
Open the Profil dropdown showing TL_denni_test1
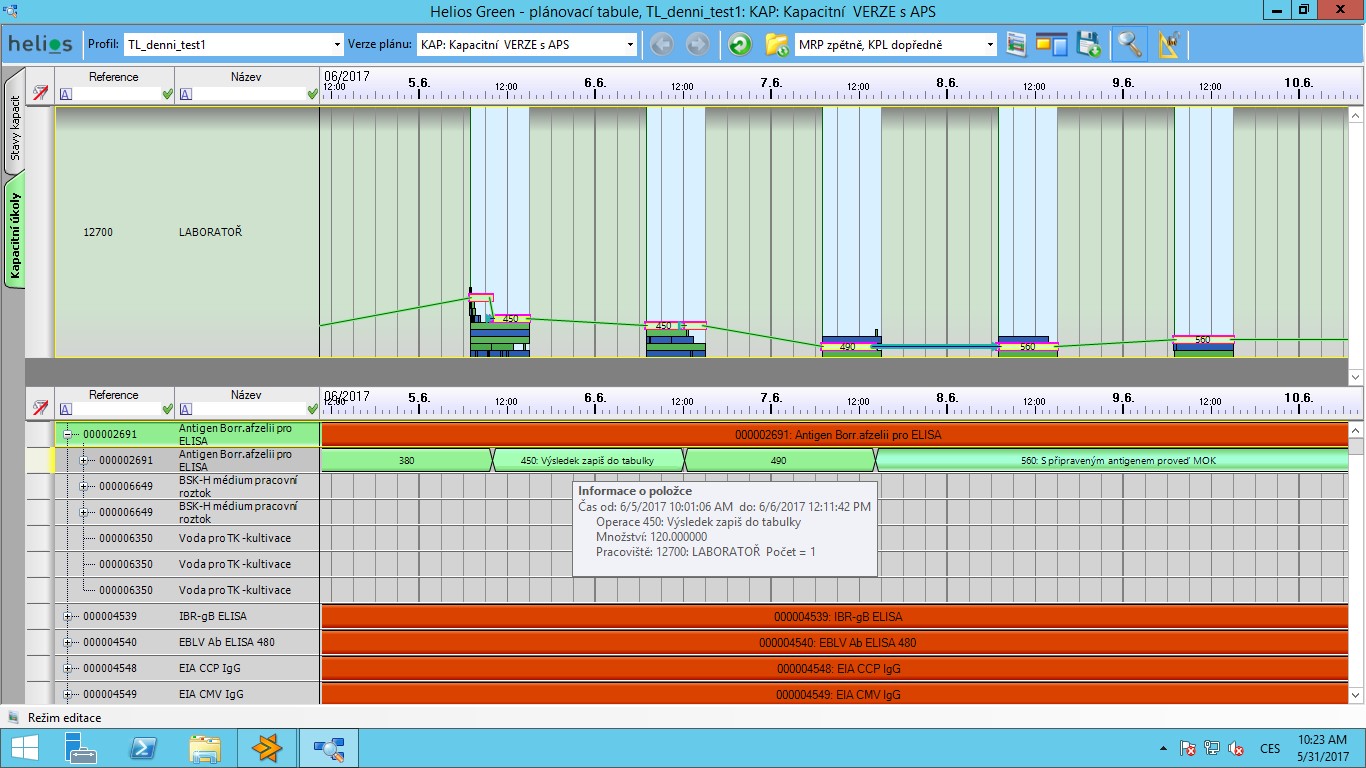click(x=233, y=44)
